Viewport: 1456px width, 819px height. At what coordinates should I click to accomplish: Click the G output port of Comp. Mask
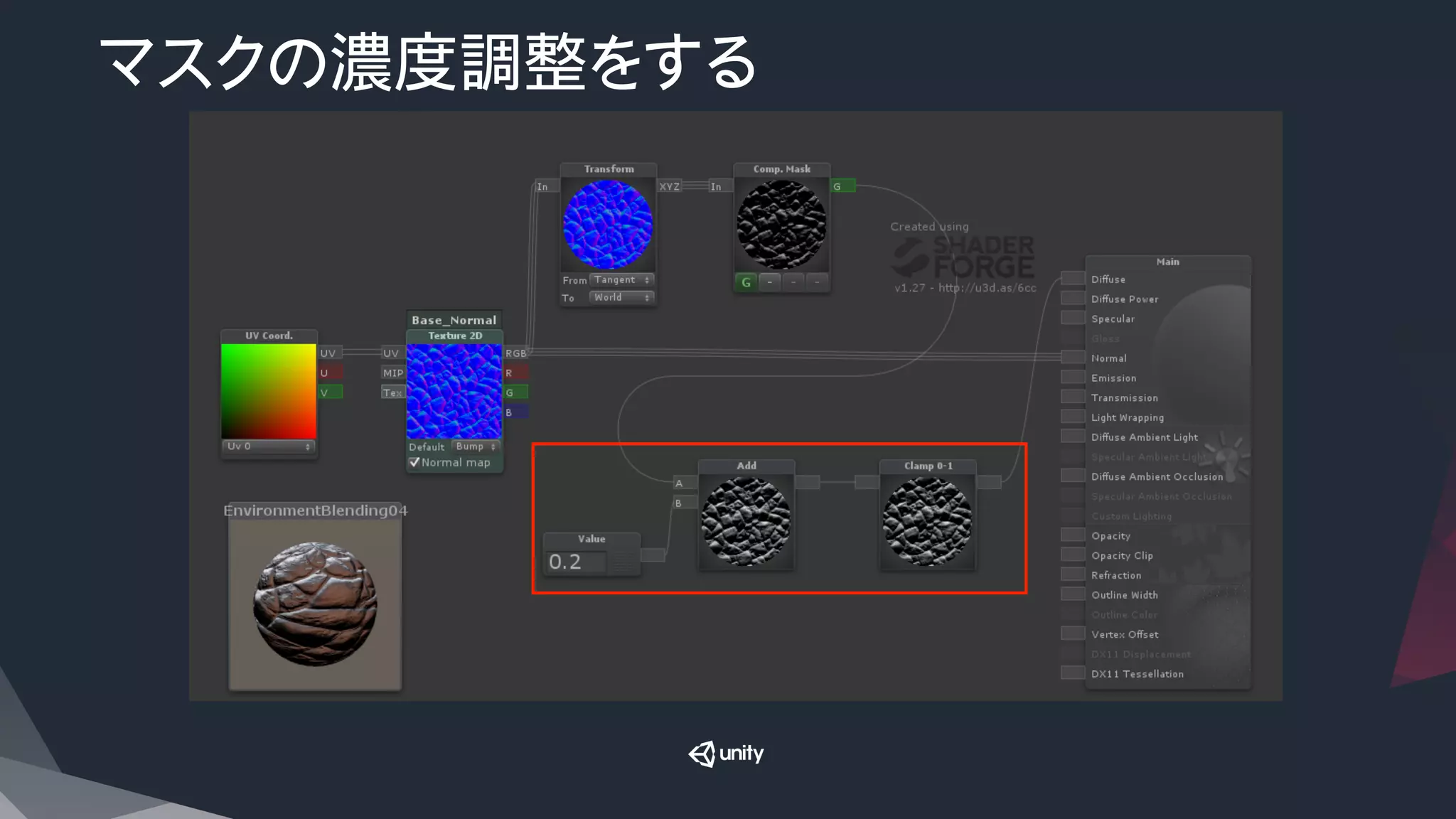(x=843, y=186)
